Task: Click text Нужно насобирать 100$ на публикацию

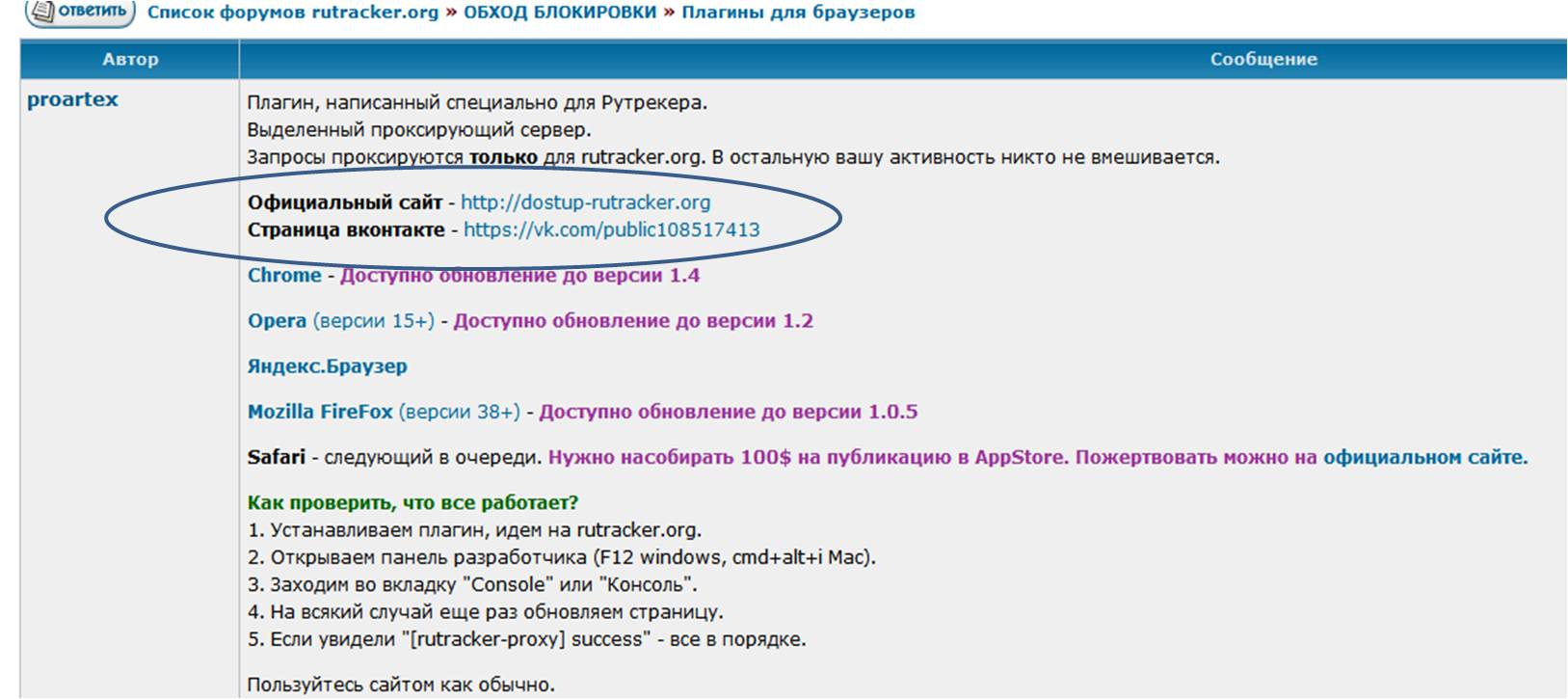Action: 809,457
